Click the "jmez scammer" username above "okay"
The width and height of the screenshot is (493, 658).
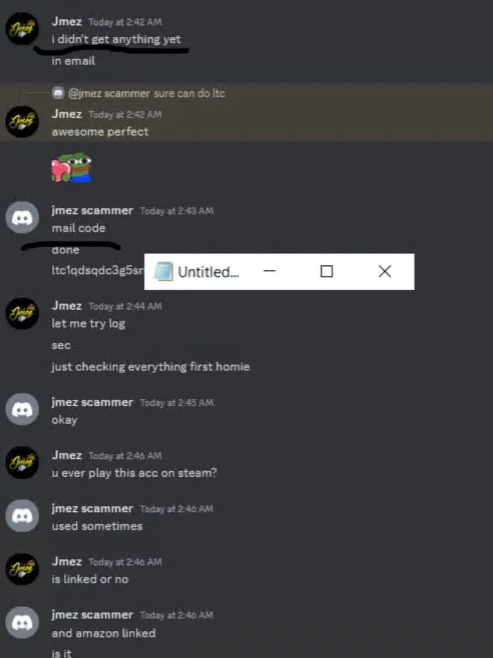click(92, 402)
